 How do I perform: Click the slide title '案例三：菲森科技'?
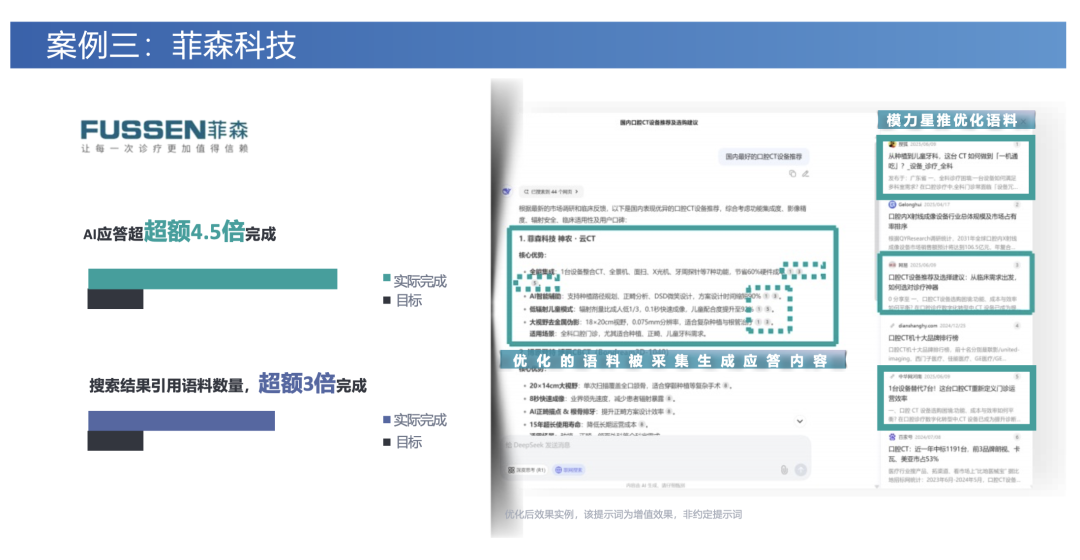coord(172,45)
